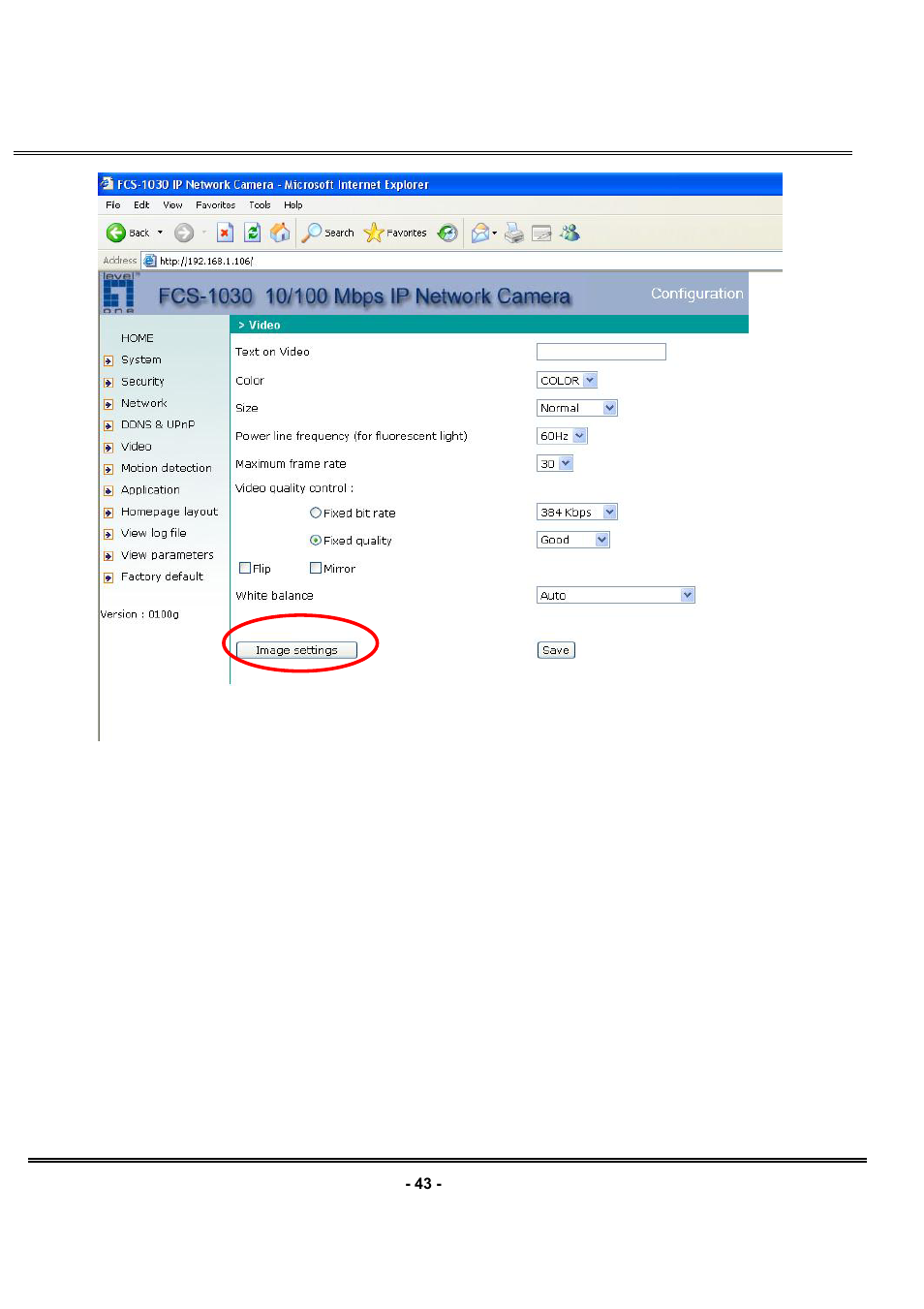
Task: Enable the Mirror checkbox
Action: tap(316, 568)
